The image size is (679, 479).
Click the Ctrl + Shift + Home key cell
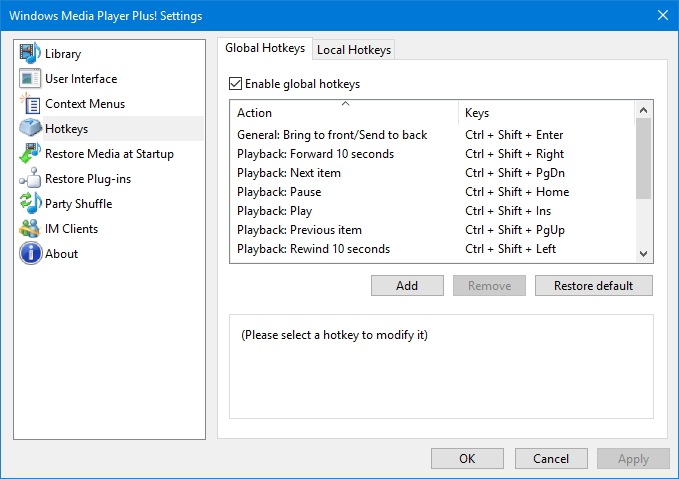(517, 192)
